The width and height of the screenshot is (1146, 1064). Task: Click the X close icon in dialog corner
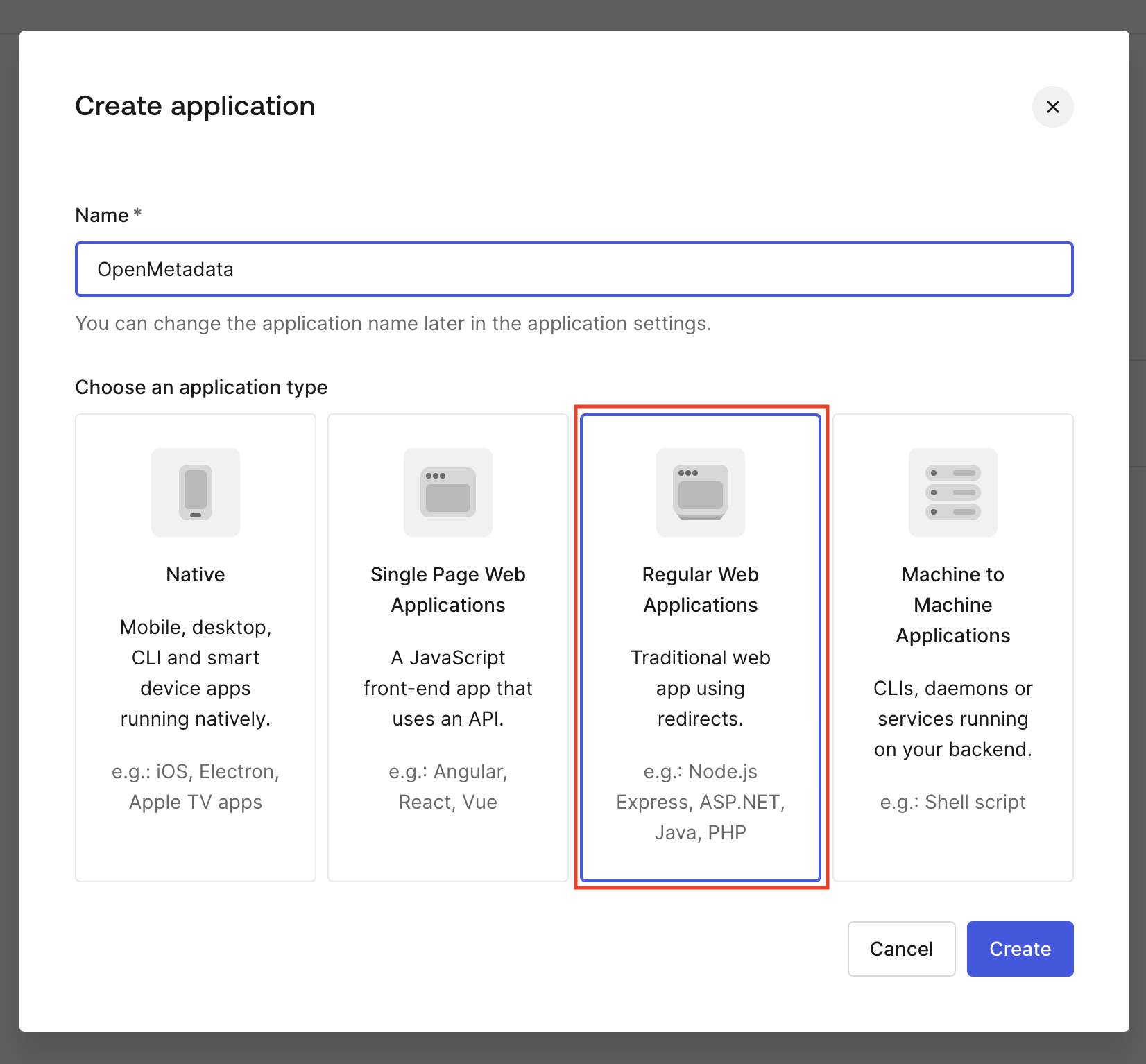click(x=1052, y=107)
